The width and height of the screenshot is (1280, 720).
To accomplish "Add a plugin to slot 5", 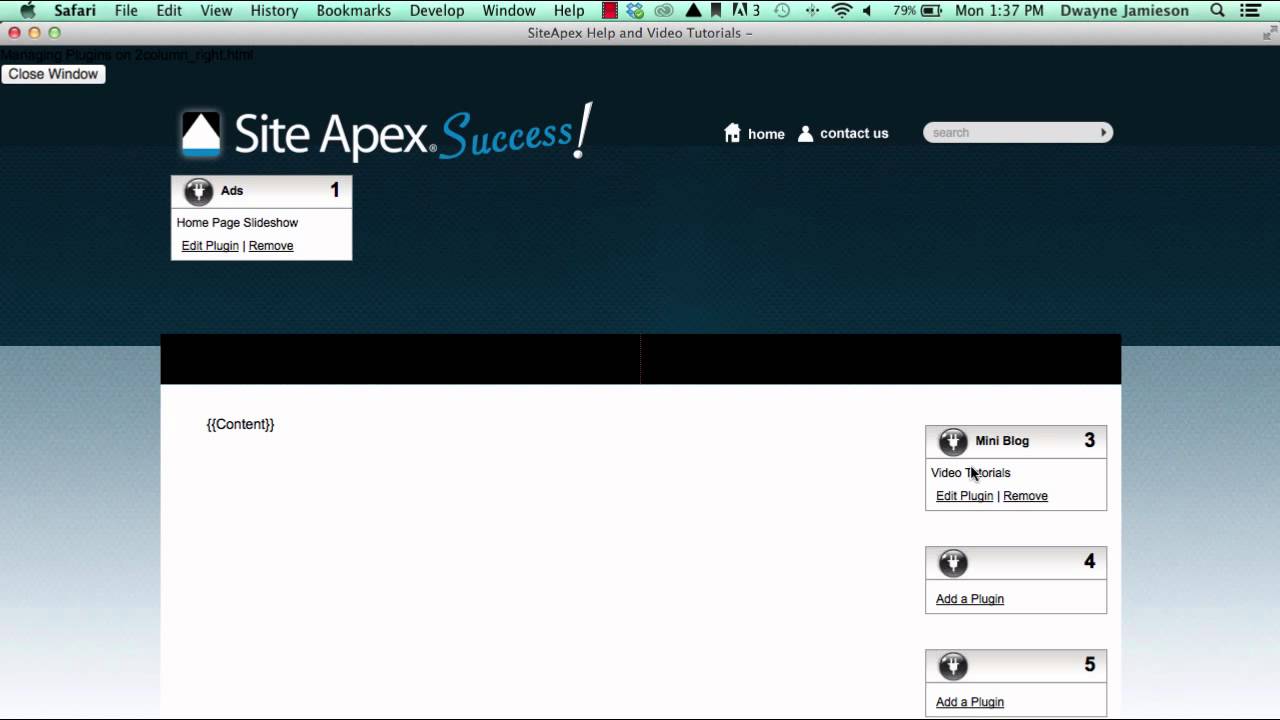I will click(x=970, y=702).
